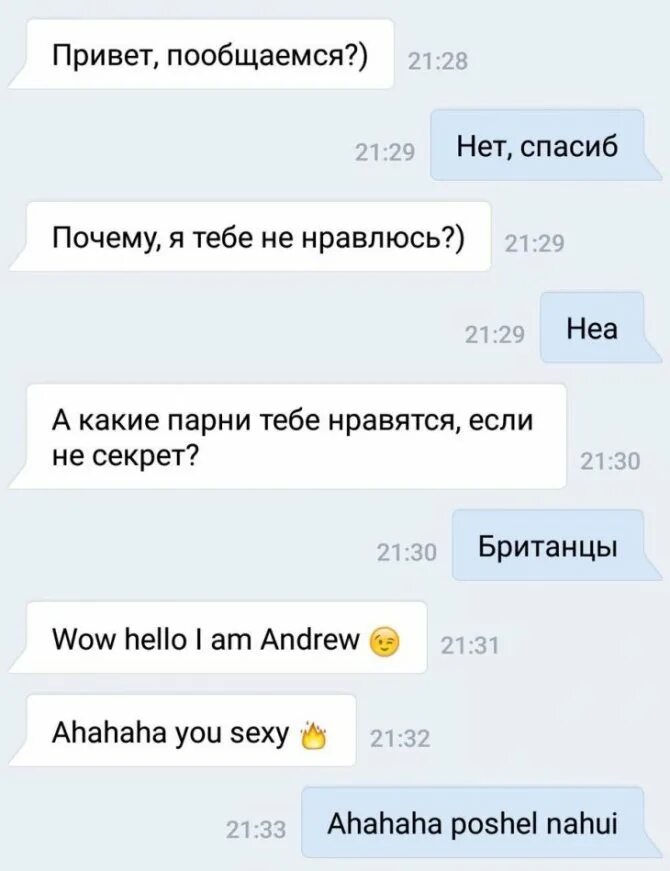670x871 pixels.
Task: Select the 'А какие парни тебе нравятся' message
Action: pyautogui.click(x=287, y=437)
